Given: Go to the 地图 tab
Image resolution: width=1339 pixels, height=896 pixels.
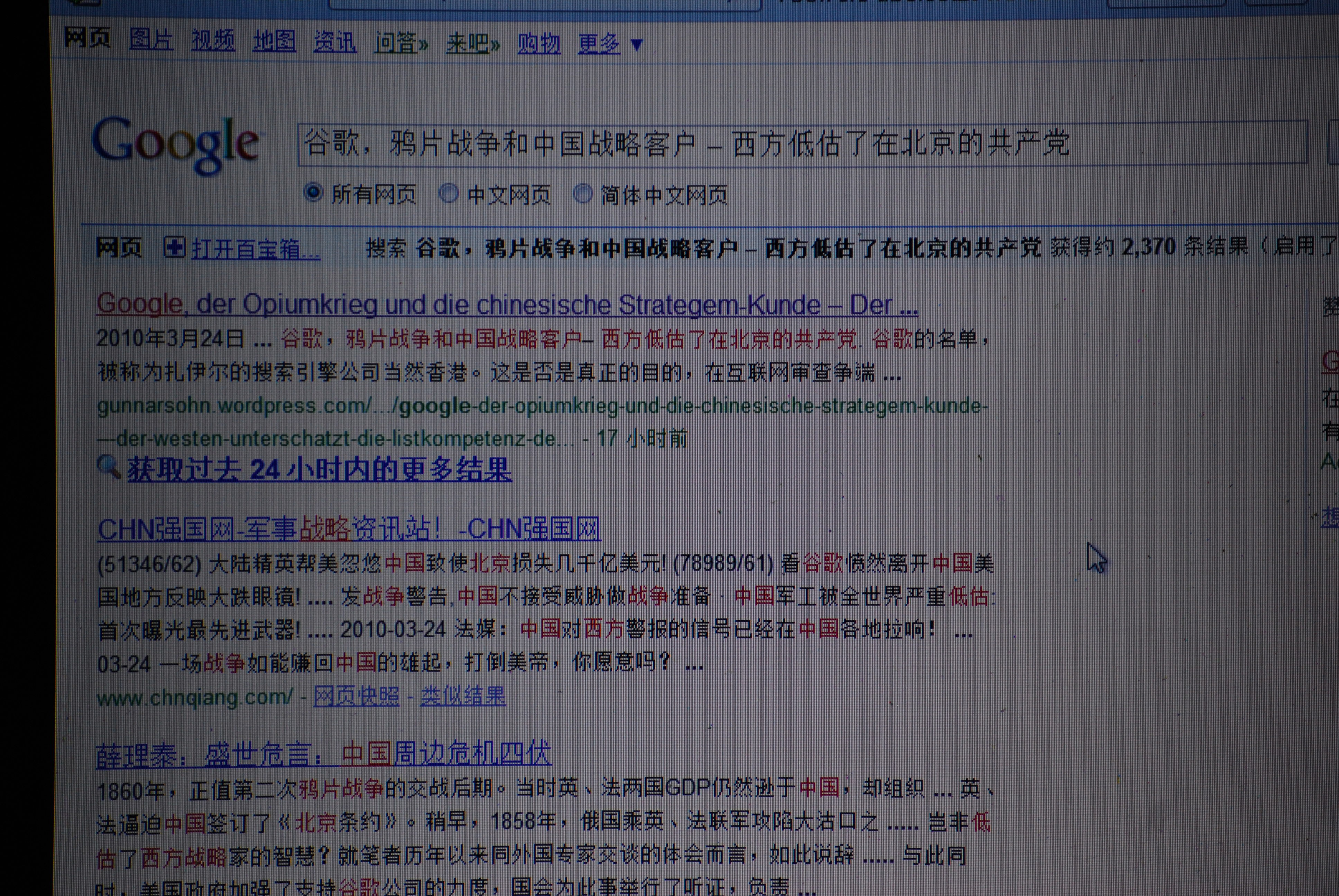Looking at the screenshot, I should [x=274, y=41].
